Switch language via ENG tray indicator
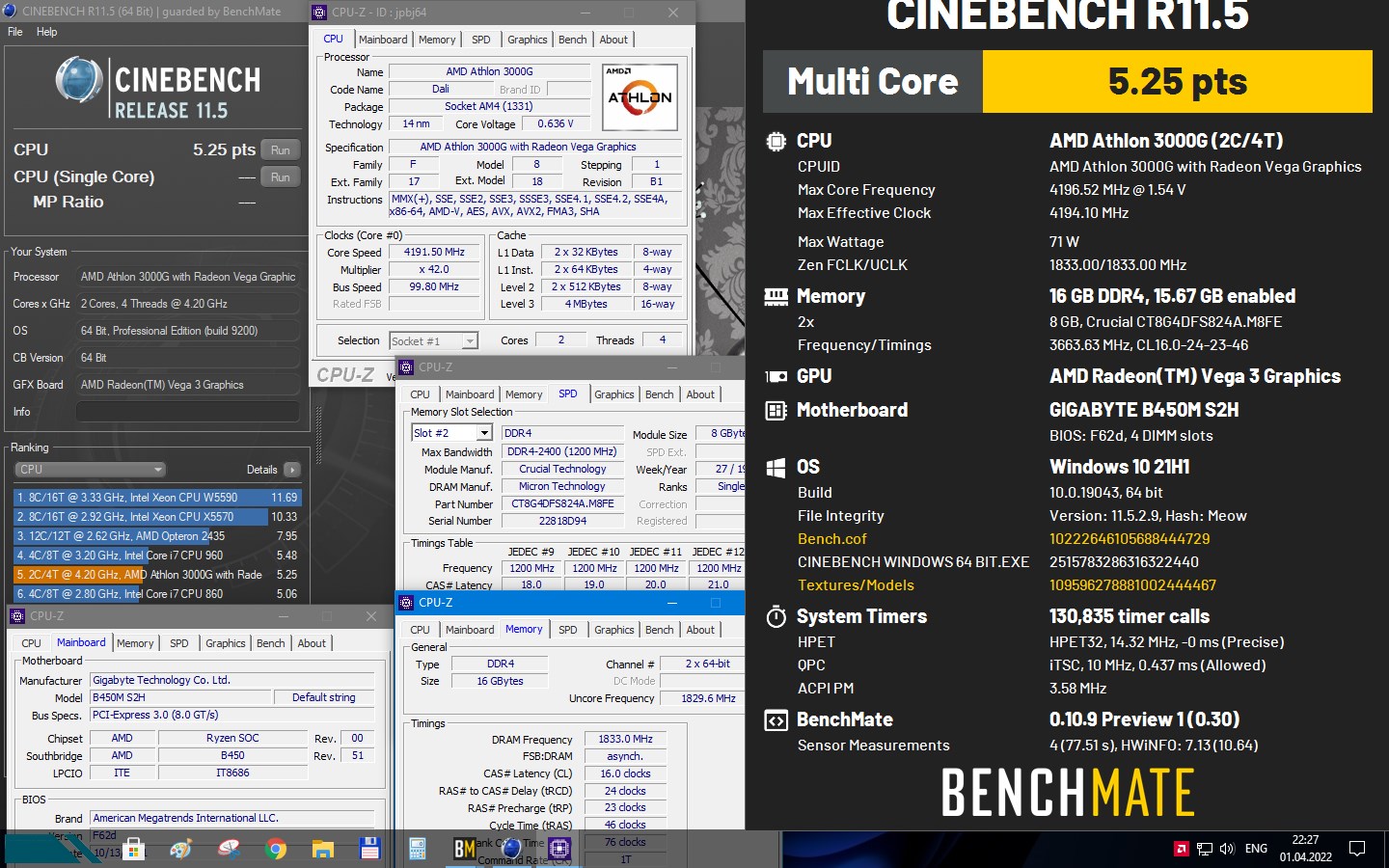Viewport: 1389px width, 868px height. coord(1256,849)
